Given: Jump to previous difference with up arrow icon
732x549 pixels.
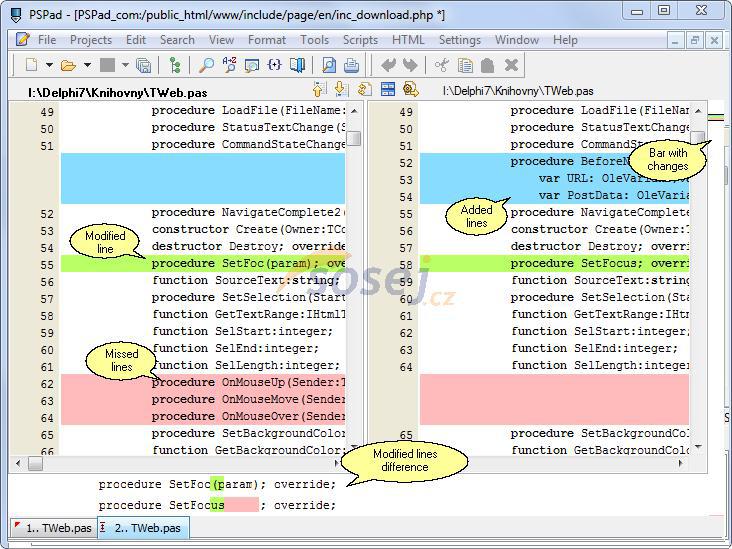Looking at the screenshot, I should 318,90.
